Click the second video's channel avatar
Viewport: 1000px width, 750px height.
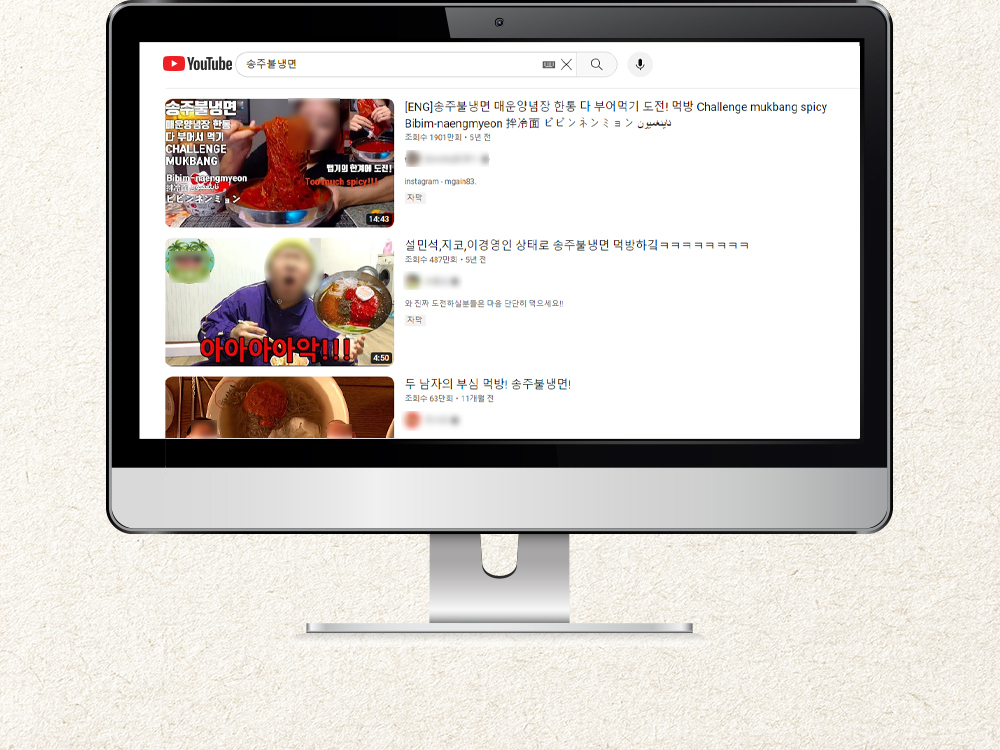[412, 281]
